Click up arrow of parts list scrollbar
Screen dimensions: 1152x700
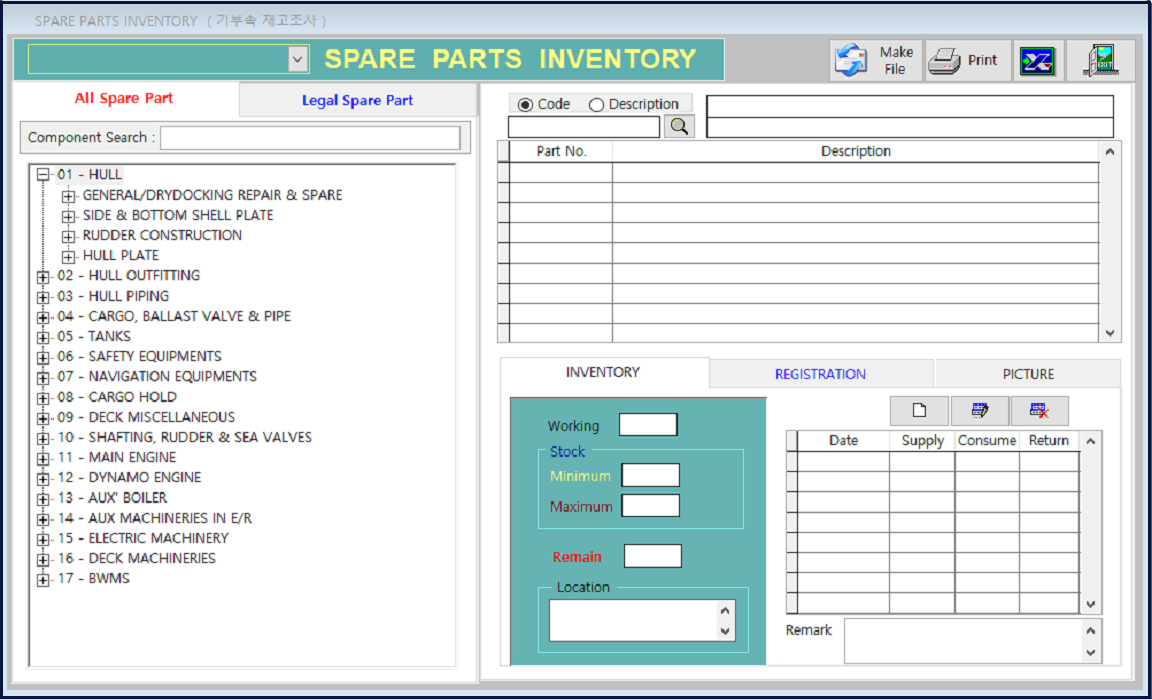(x=1110, y=152)
